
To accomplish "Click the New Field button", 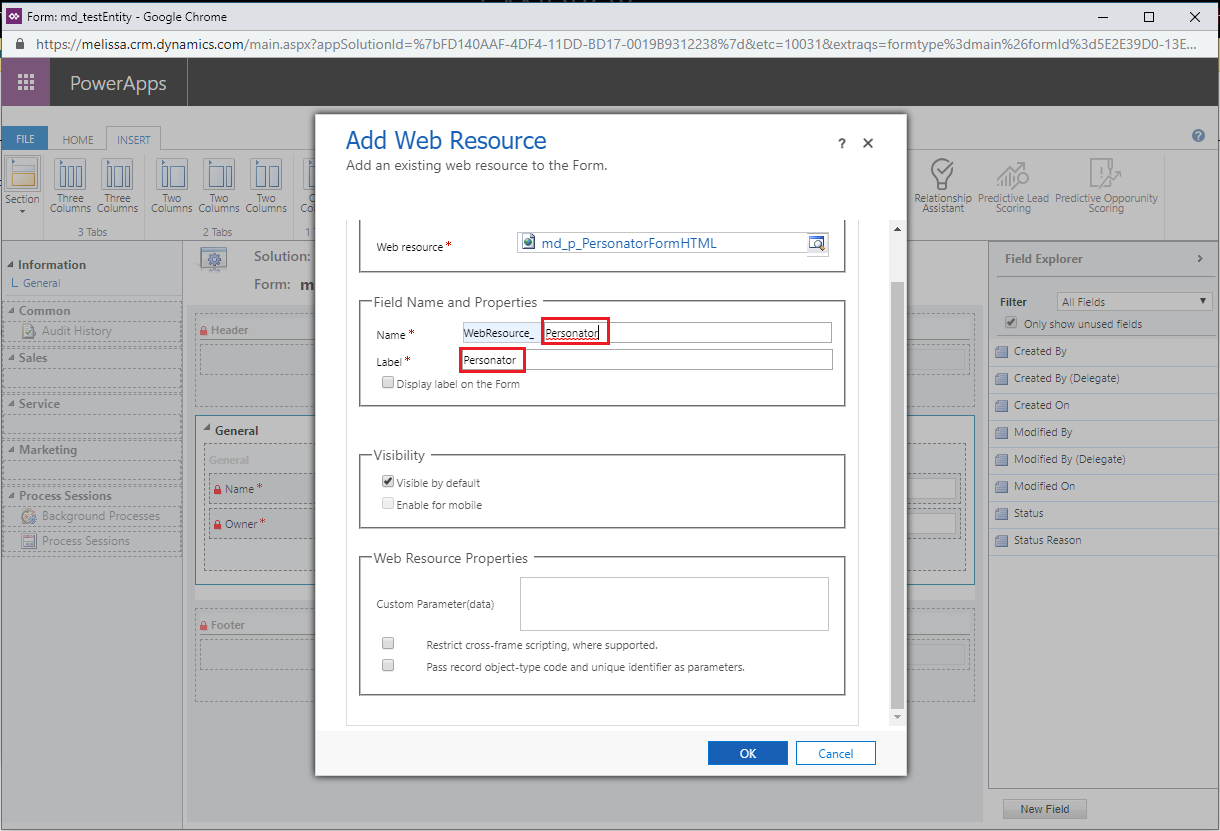I will 1045,809.
